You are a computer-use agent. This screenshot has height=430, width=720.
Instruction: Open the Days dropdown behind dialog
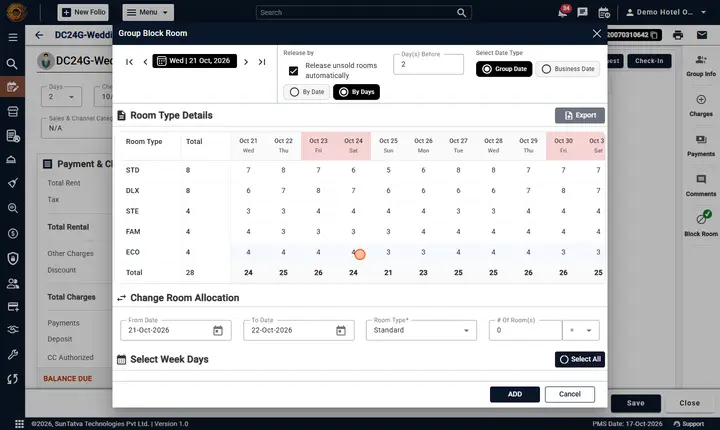(61, 96)
